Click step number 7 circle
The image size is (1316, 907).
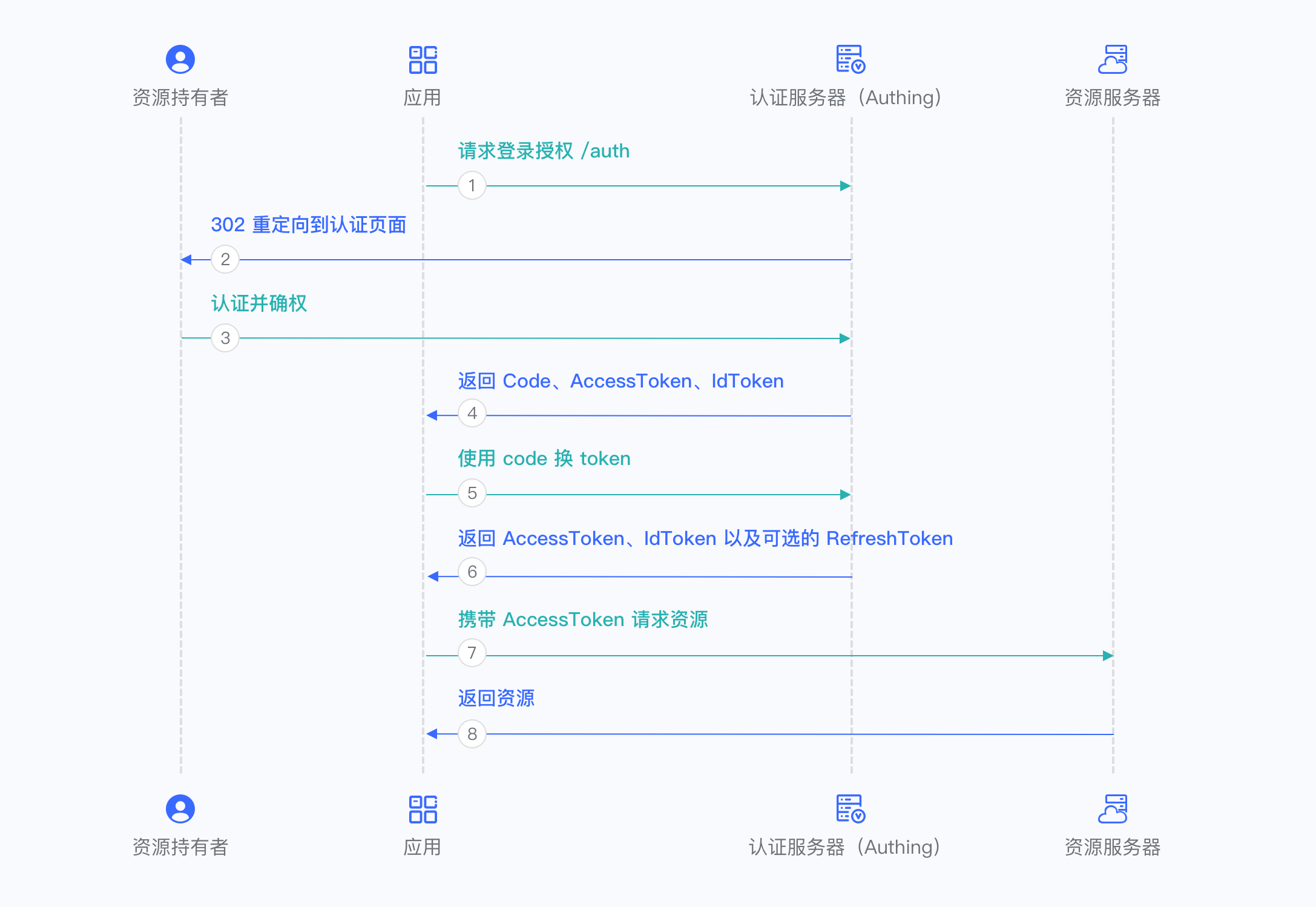(472, 653)
